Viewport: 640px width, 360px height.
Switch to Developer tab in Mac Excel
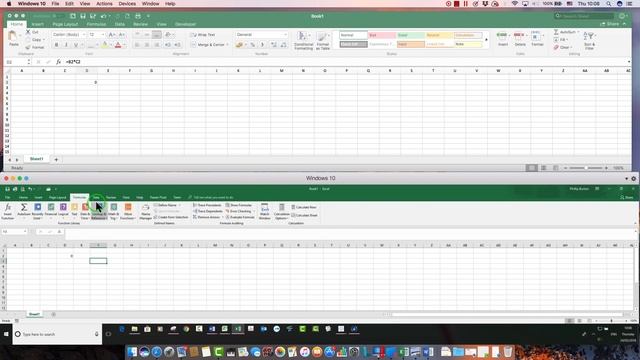(x=185, y=24)
